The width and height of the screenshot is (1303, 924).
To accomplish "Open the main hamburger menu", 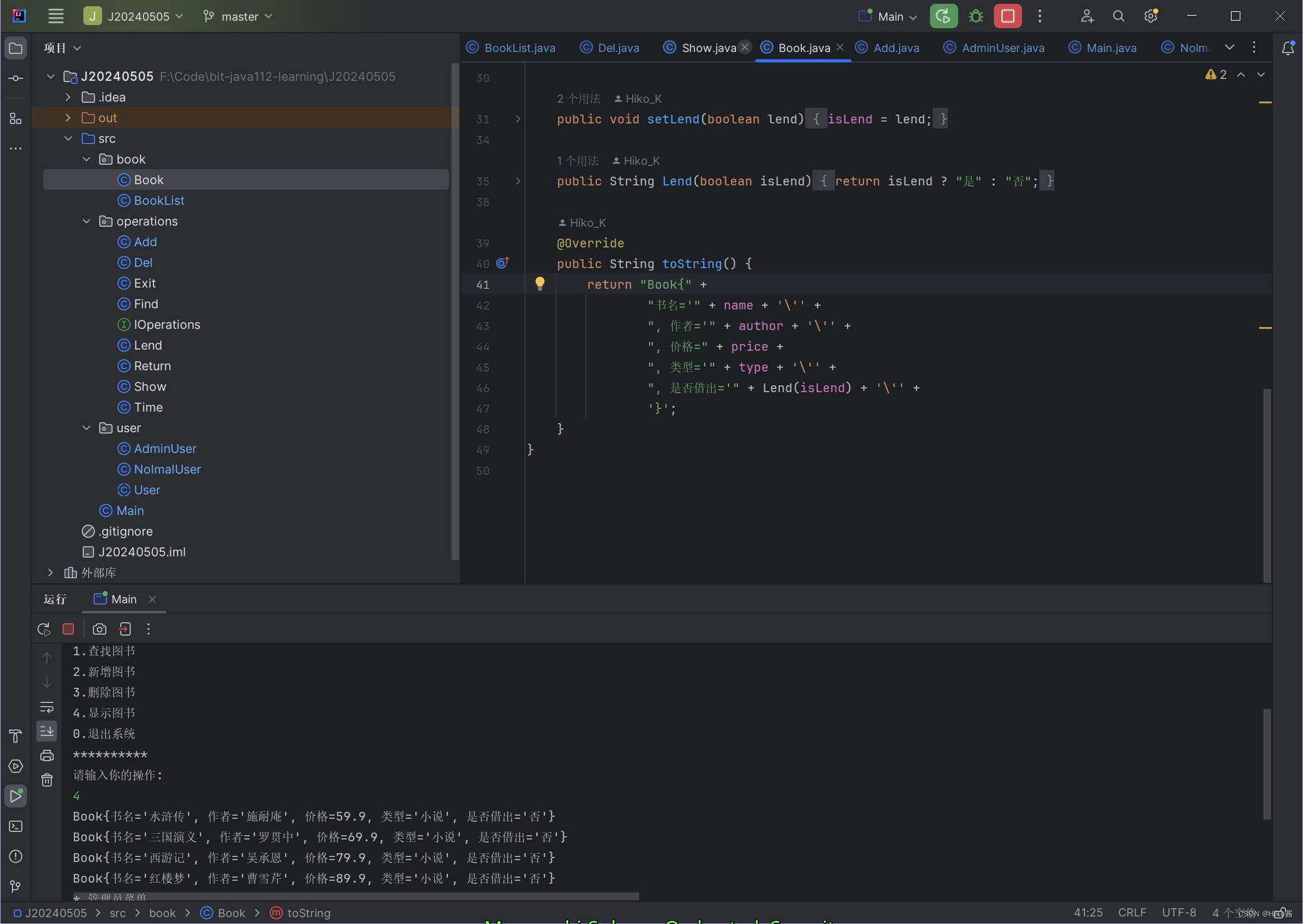I will [x=56, y=16].
